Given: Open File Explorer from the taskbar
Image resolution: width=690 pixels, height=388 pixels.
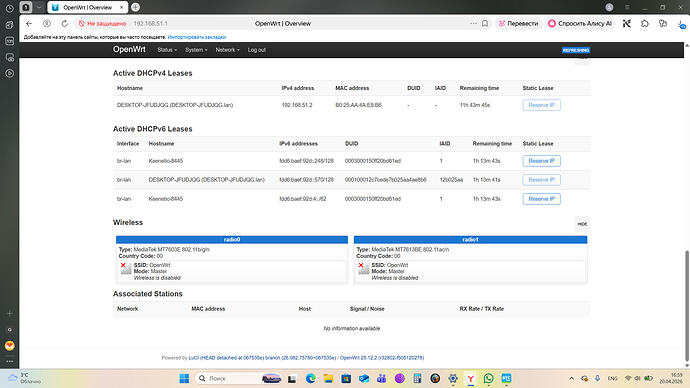Looking at the screenshot, I should (328, 378).
